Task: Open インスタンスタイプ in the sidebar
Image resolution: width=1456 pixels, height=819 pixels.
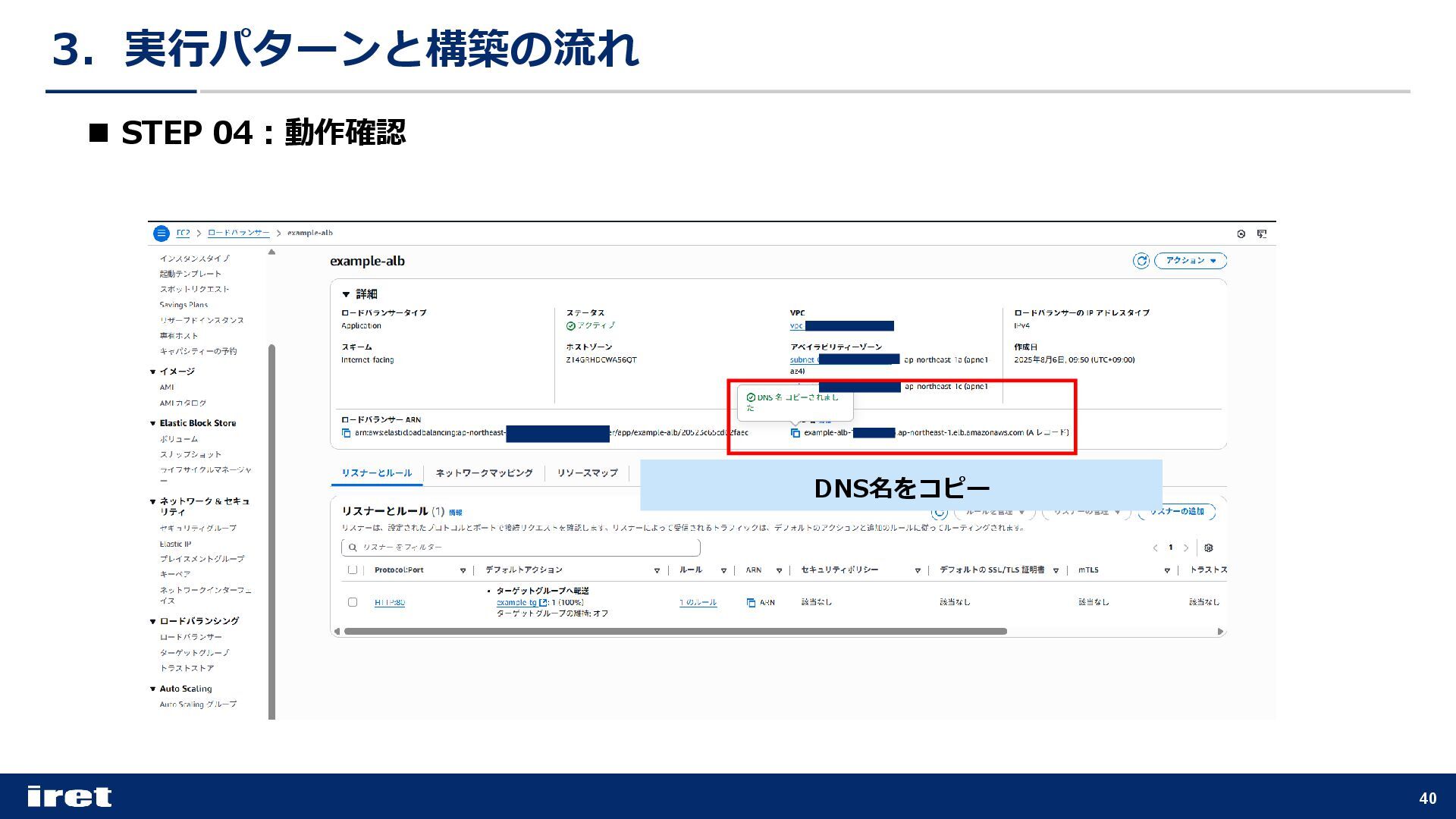Action: pos(195,259)
